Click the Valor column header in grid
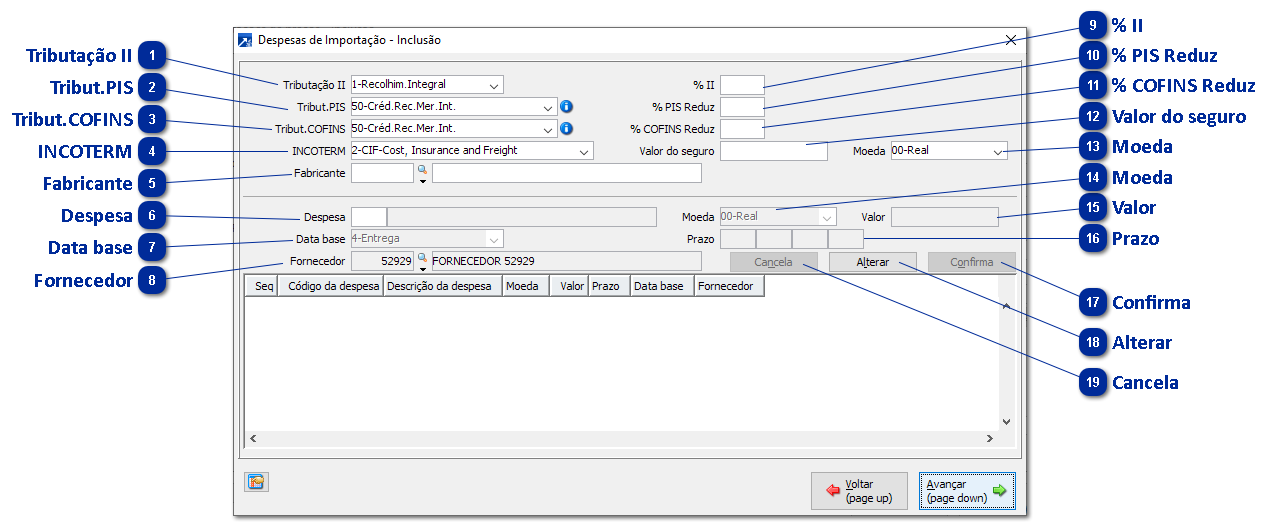Image resolution: width=1271 pixels, height=527 pixels. pyautogui.click(x=569, y=286)
